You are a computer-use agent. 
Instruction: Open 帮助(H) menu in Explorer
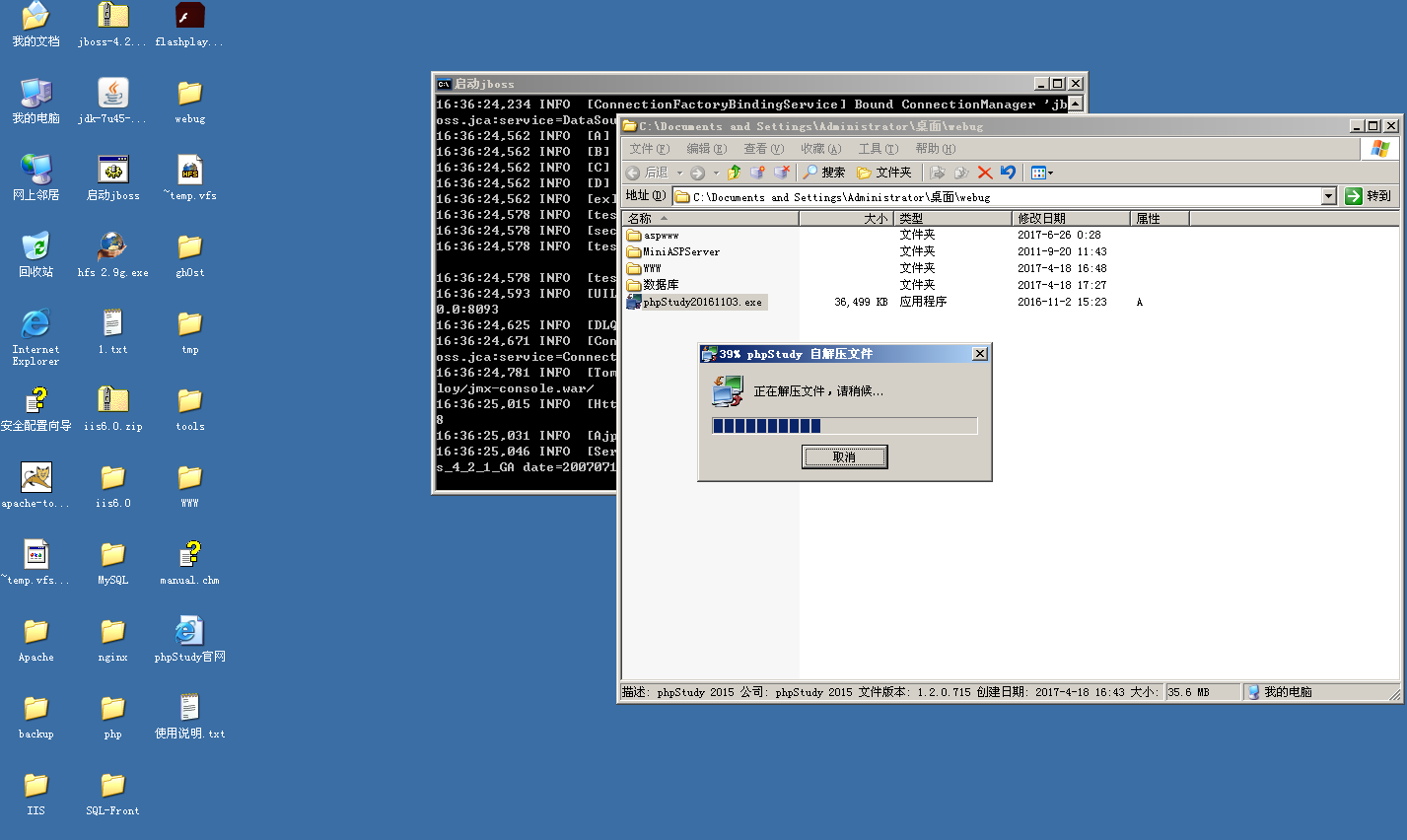tap(935, 149)
